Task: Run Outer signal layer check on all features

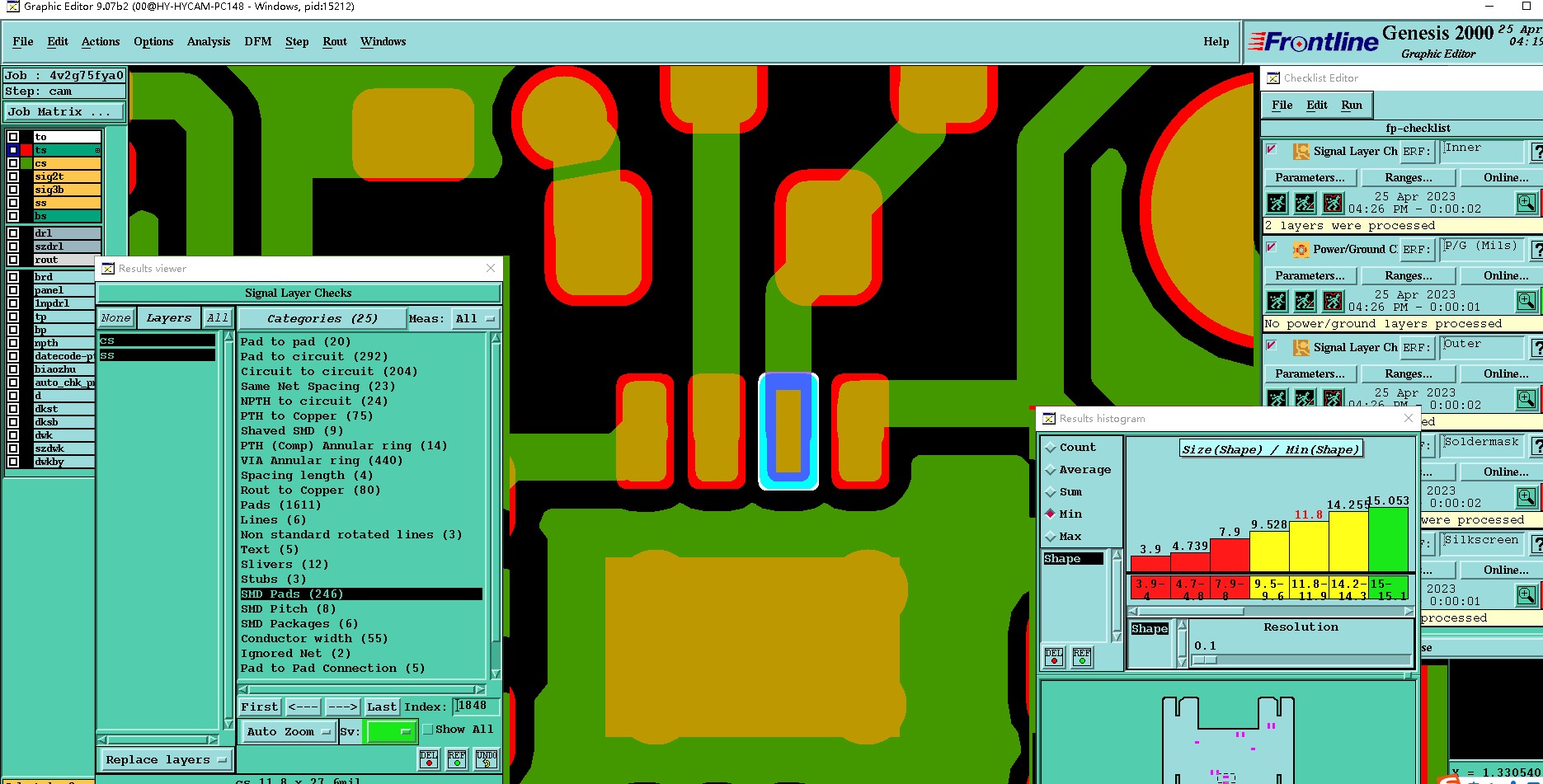Action: pyautogui.click(x=1277, y=399)
